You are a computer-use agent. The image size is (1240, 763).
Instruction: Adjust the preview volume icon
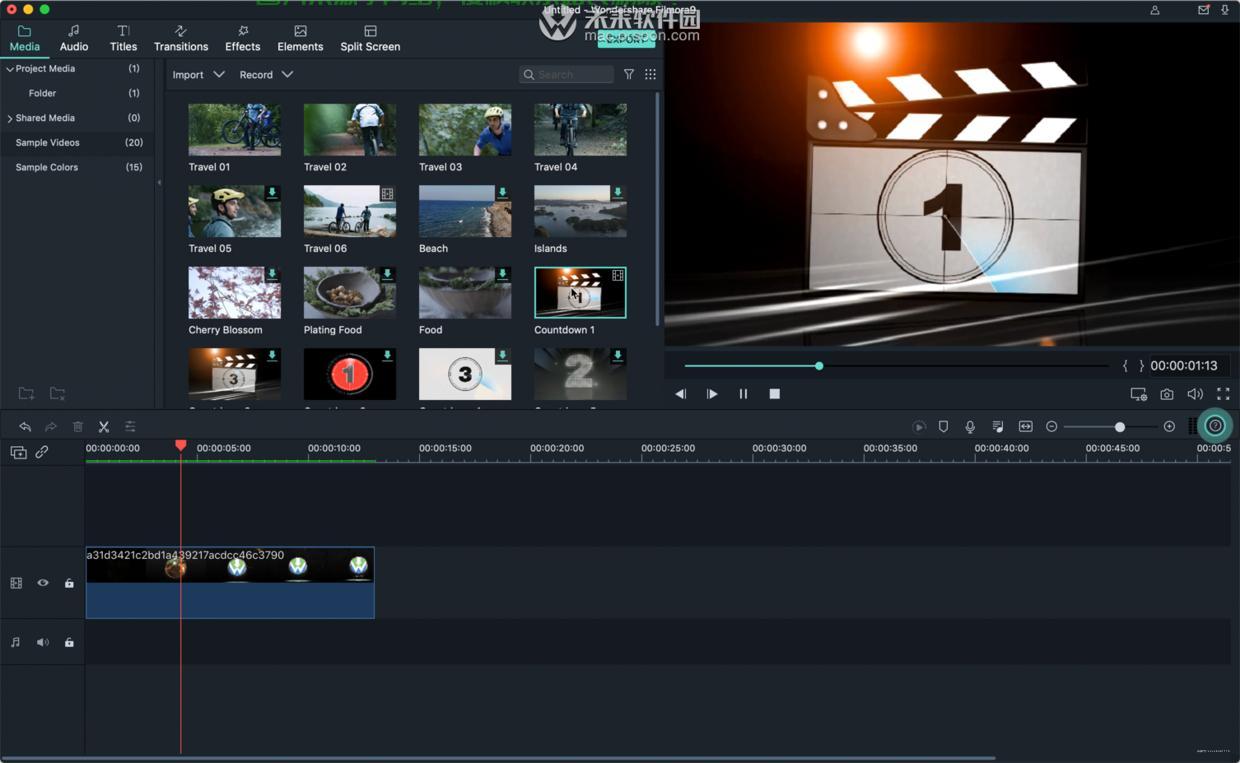(x=1195, y=394)
